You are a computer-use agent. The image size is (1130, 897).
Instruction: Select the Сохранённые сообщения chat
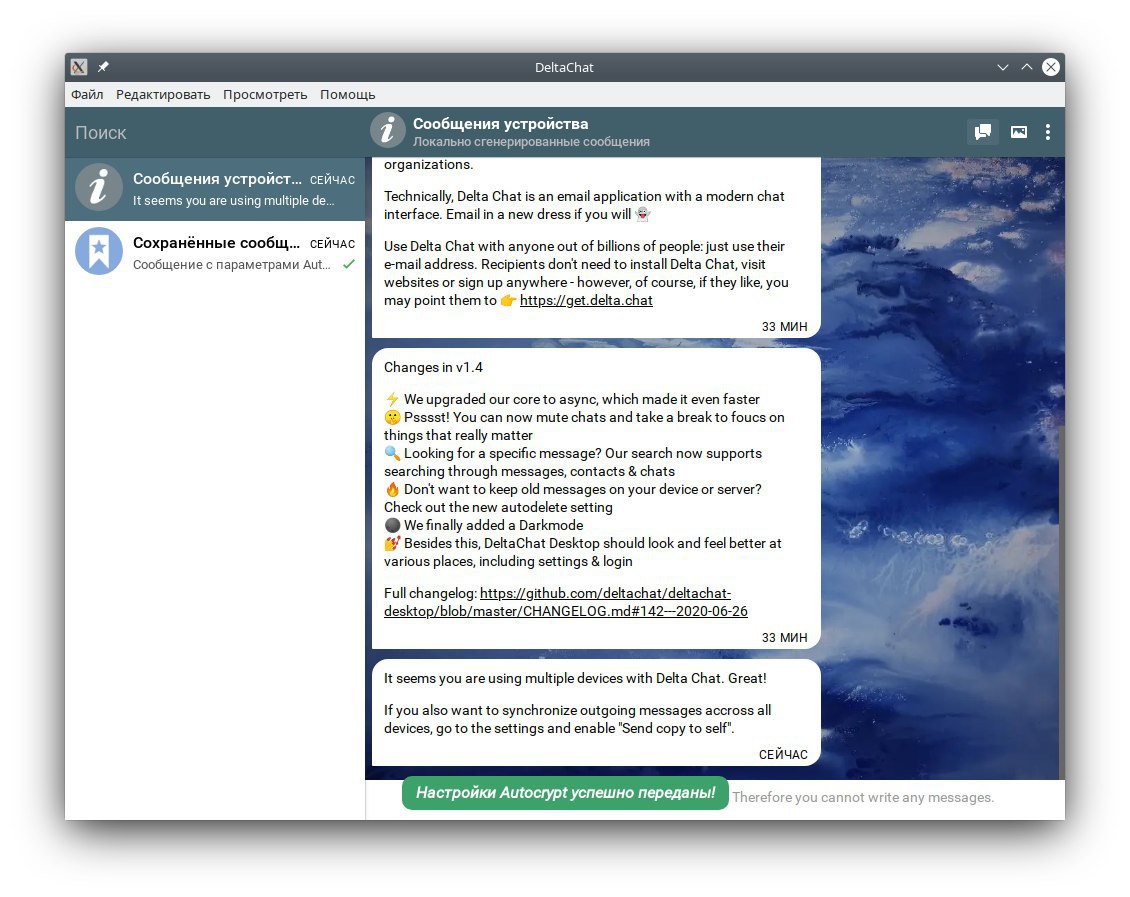point(215,252)
